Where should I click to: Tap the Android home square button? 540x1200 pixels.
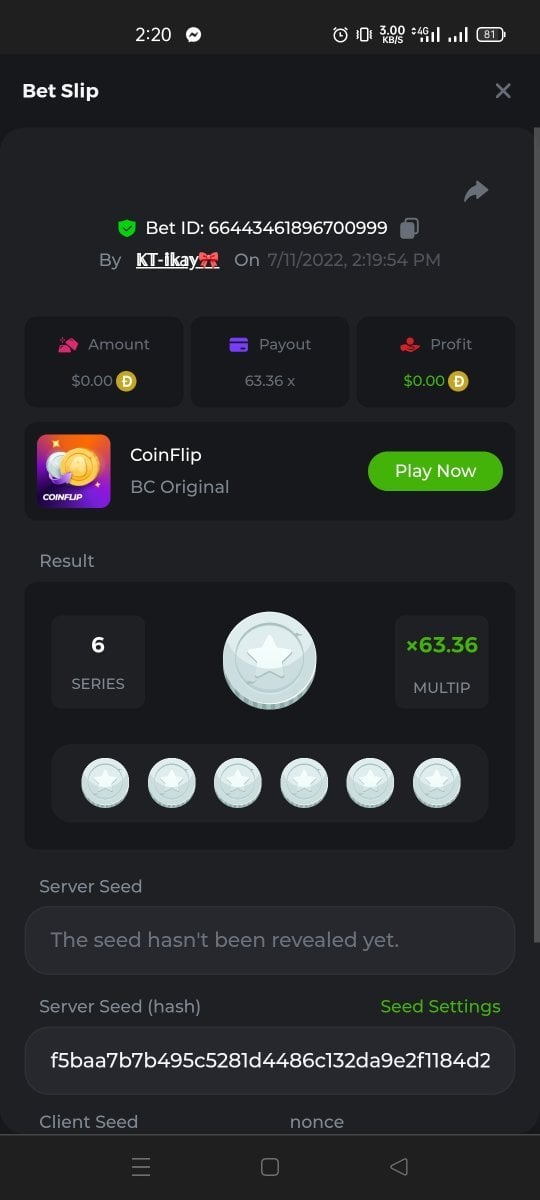click(269, 1166)
